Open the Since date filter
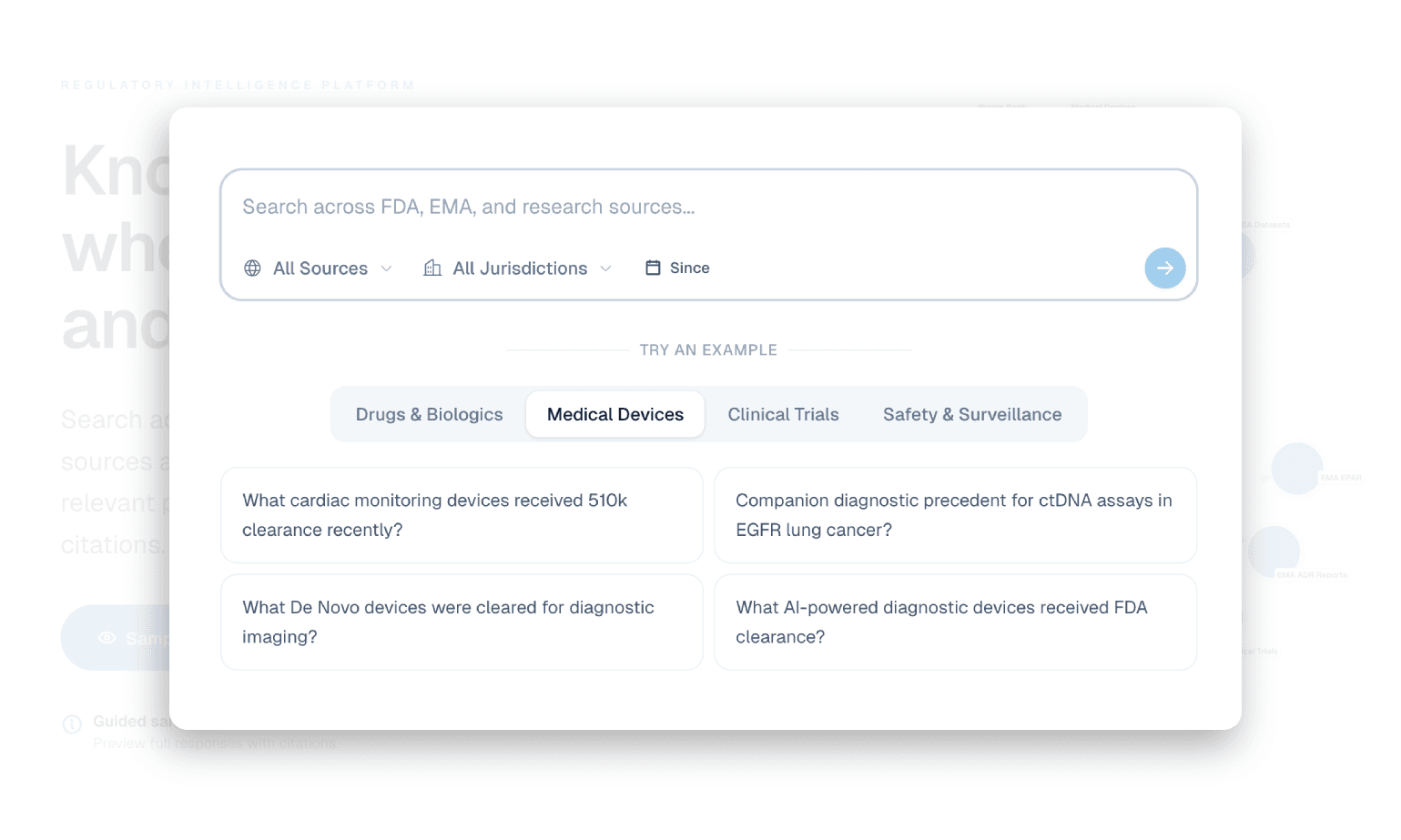Screen dimensions: 1401x840 676,268
